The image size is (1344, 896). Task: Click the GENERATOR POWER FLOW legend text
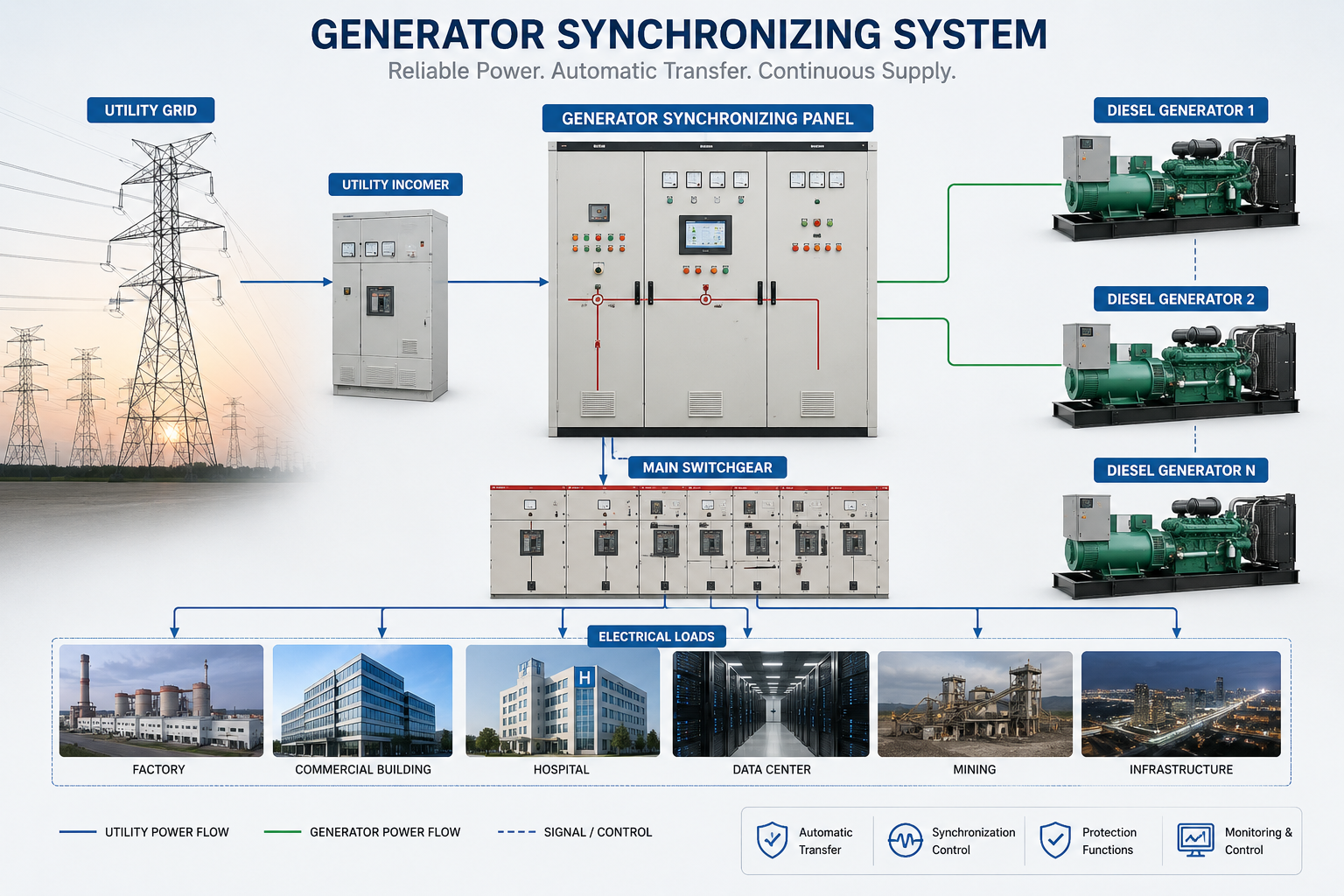pos(385,832)
